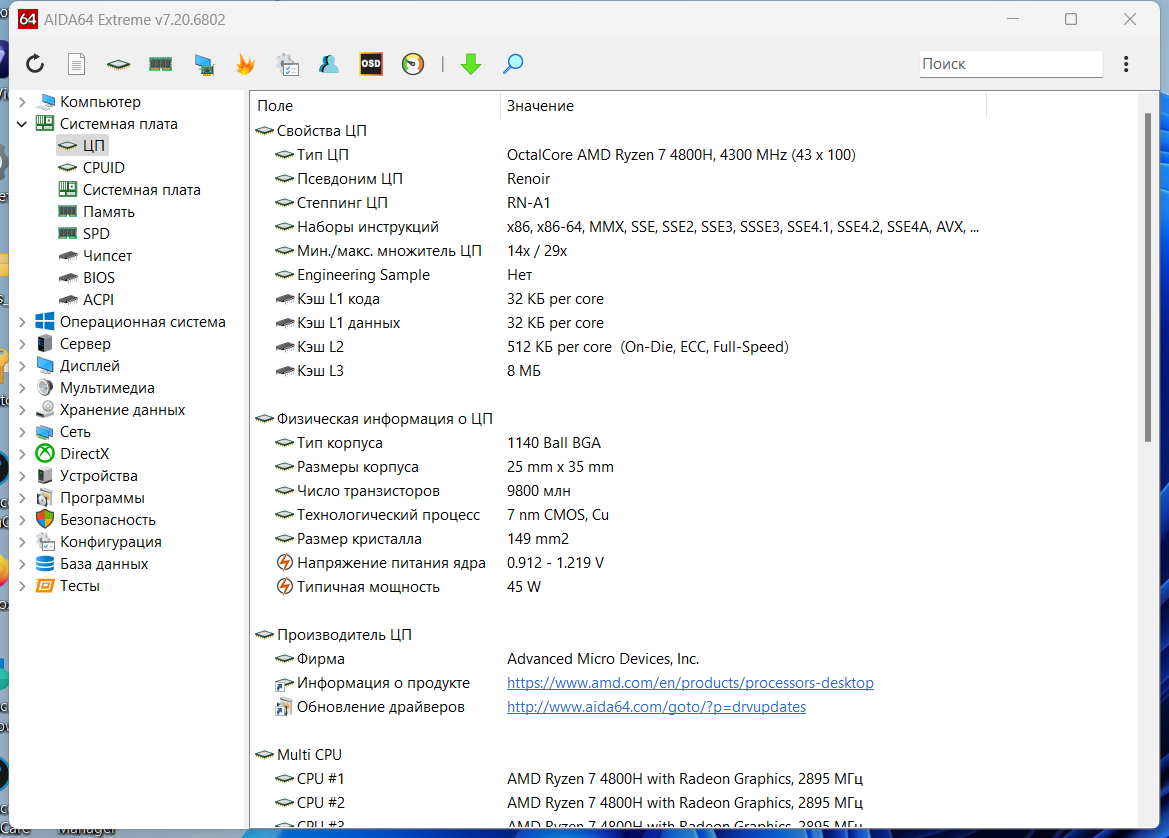Open the aida64 drvupdates link
The height and width of the screenshot is (838, 1169).
click(x=656, y=707)
